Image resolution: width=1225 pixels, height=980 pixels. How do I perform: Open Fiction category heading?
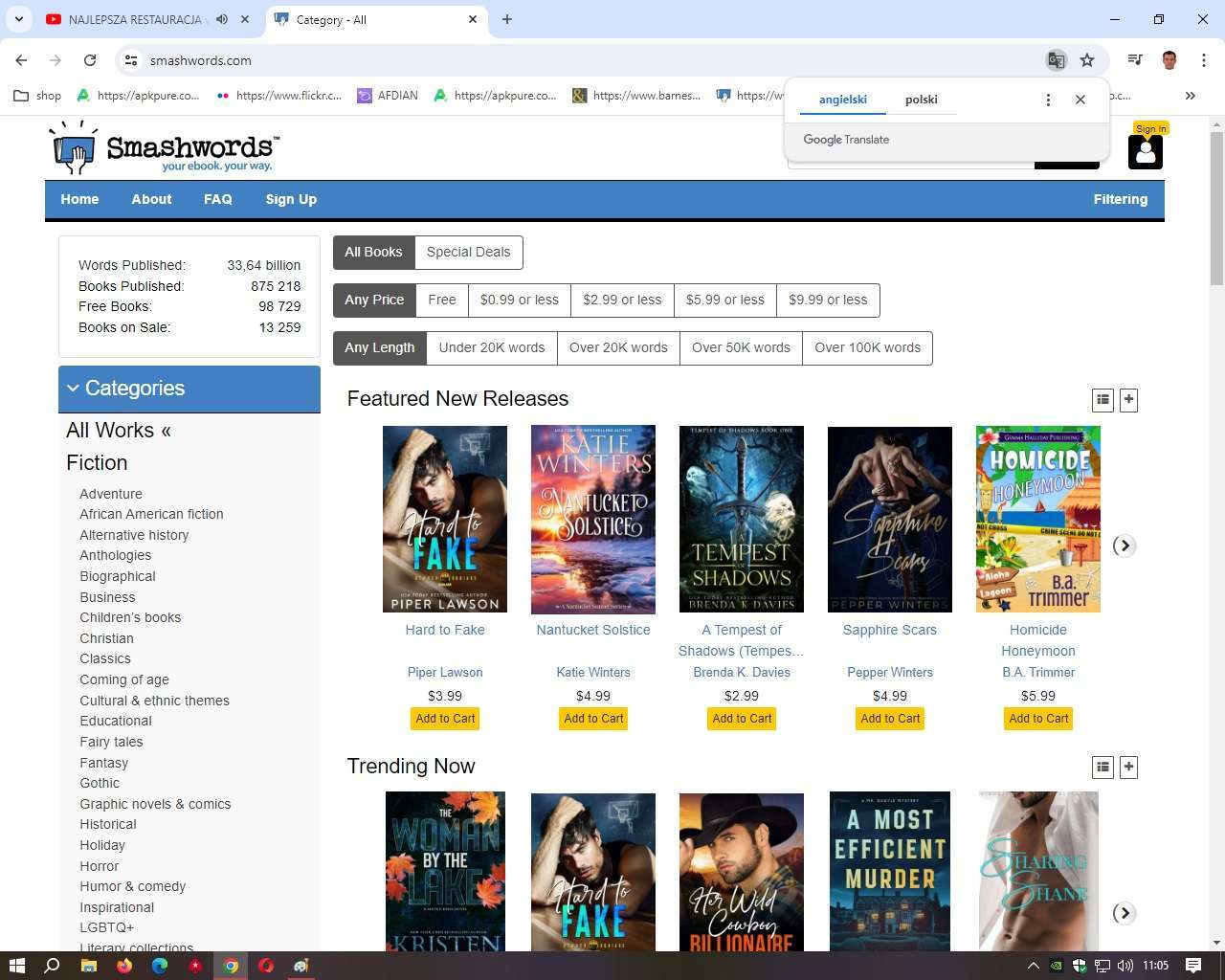[x=97, y=463]
